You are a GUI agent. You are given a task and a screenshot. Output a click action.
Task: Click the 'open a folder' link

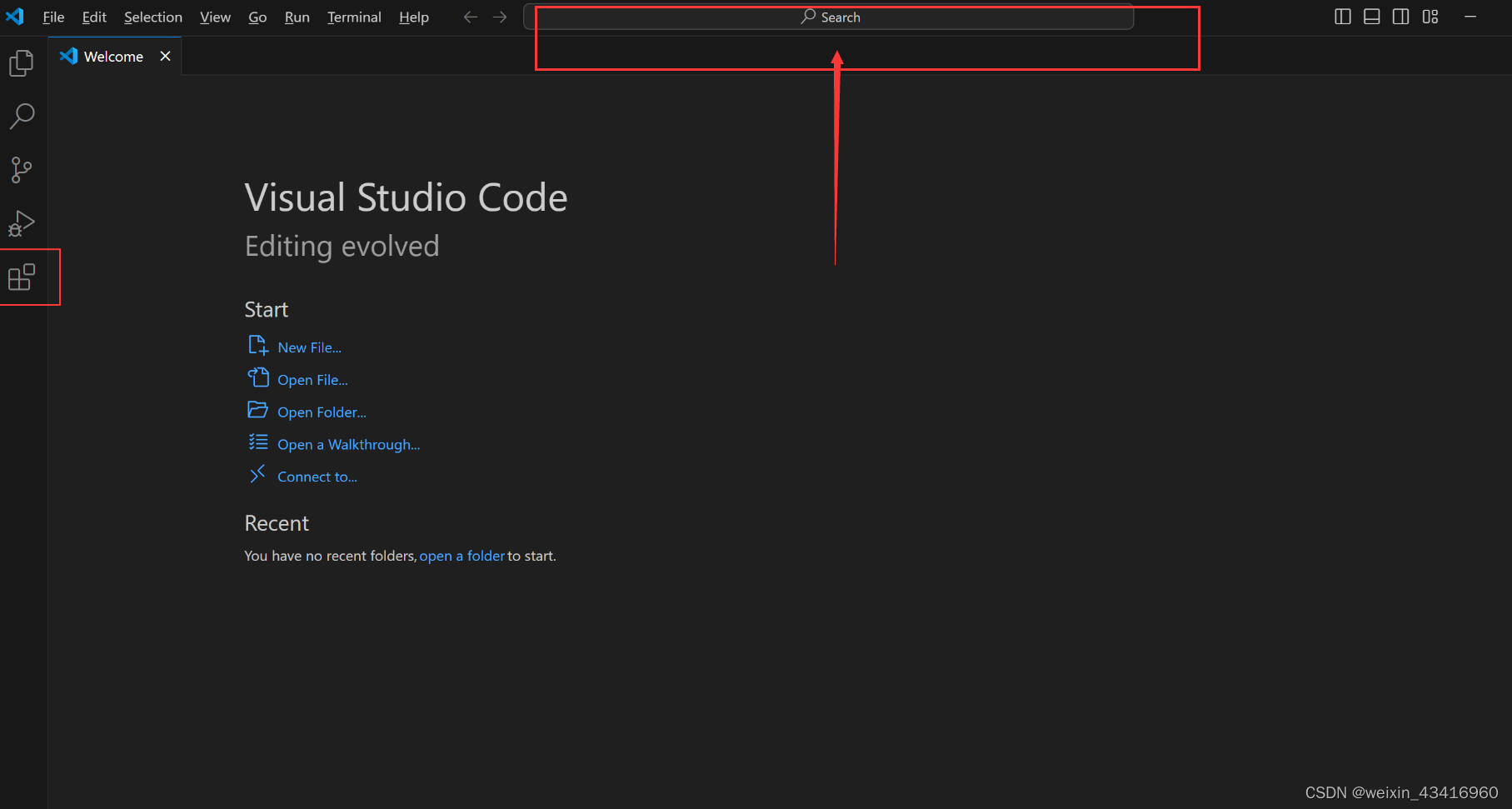click(462, 556)
